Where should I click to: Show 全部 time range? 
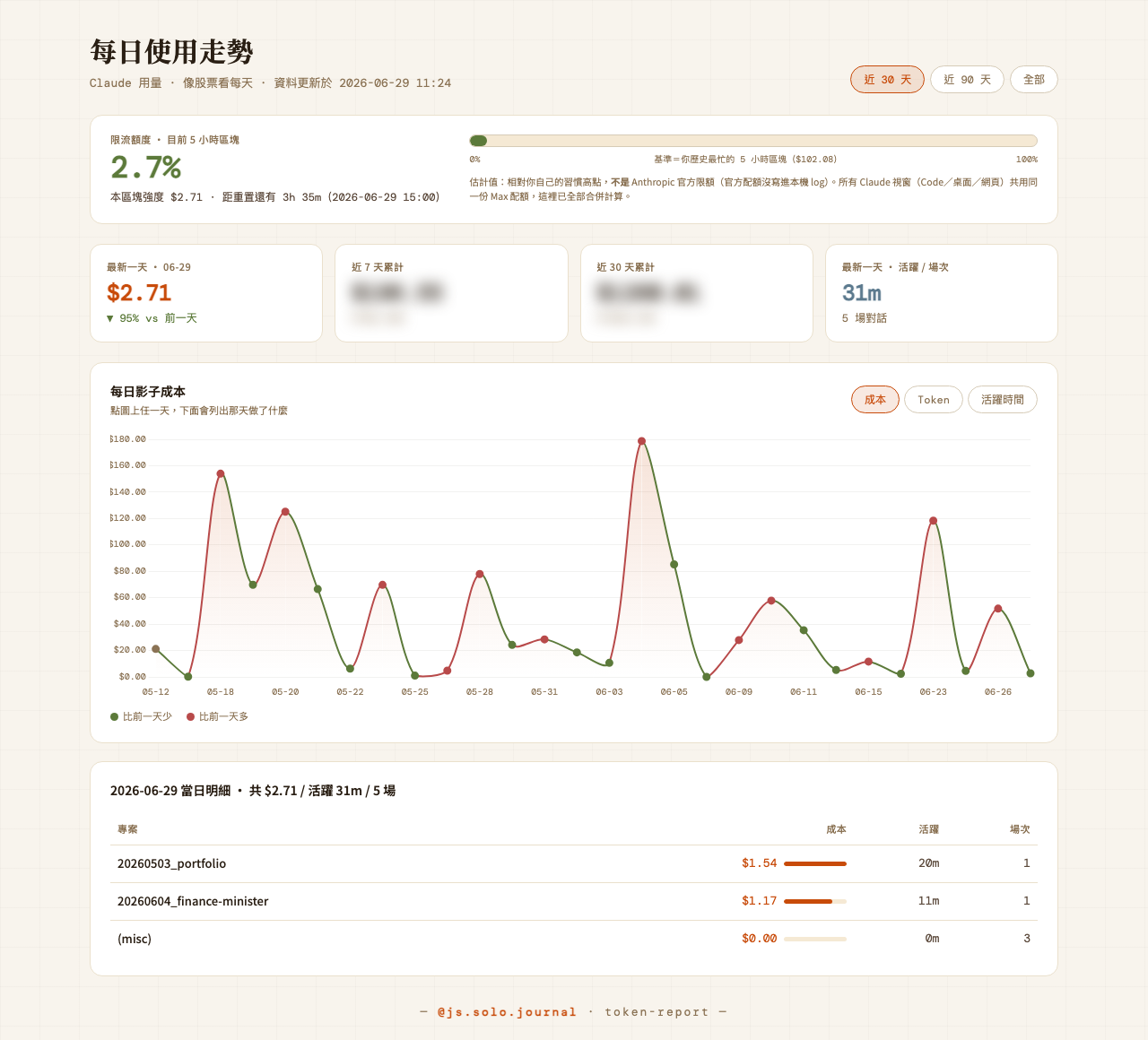click(1033, 80)
